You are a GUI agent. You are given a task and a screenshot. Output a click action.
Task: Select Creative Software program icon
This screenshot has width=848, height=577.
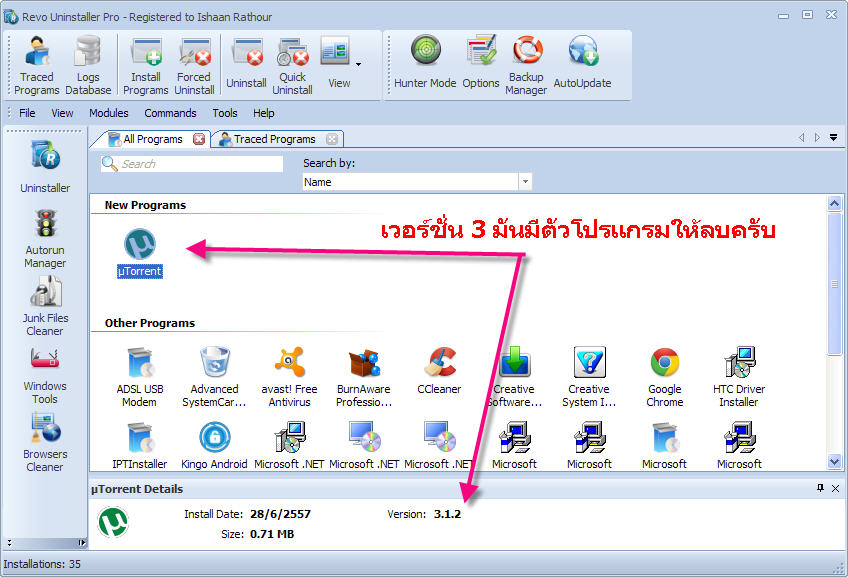click(514, 377)
